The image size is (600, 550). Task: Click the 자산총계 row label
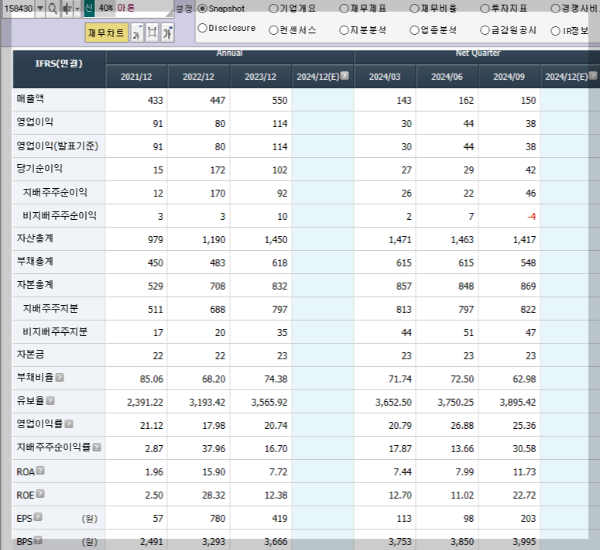coord(34,238)
